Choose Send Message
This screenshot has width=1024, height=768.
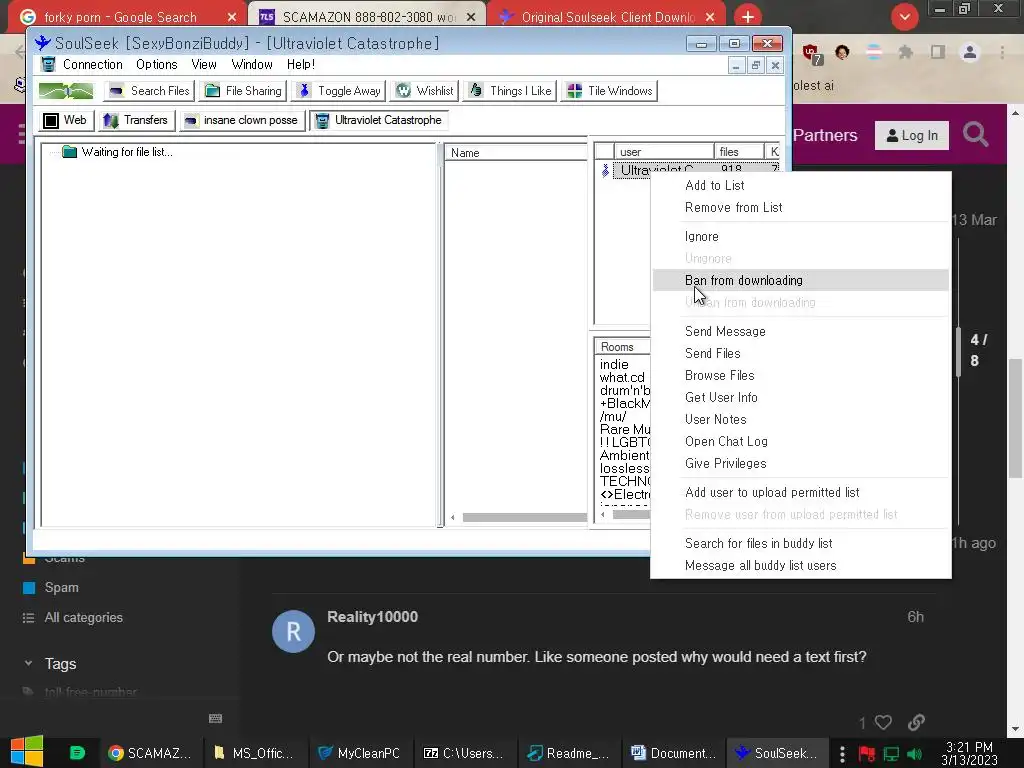coord(801,332)
